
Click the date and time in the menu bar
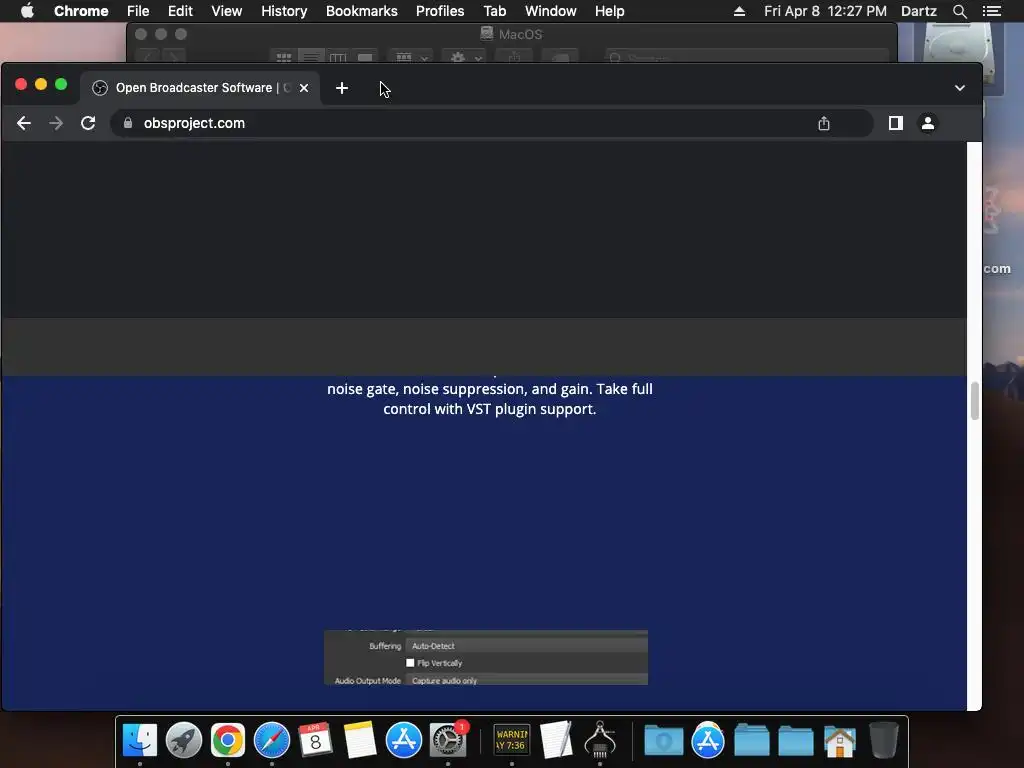click(825, 11)
